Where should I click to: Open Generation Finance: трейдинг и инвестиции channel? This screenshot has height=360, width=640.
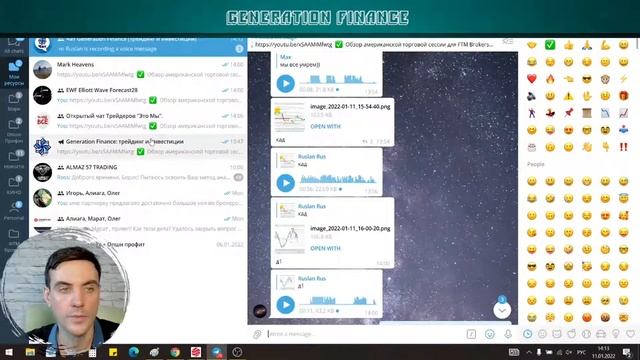coord(138,147)
